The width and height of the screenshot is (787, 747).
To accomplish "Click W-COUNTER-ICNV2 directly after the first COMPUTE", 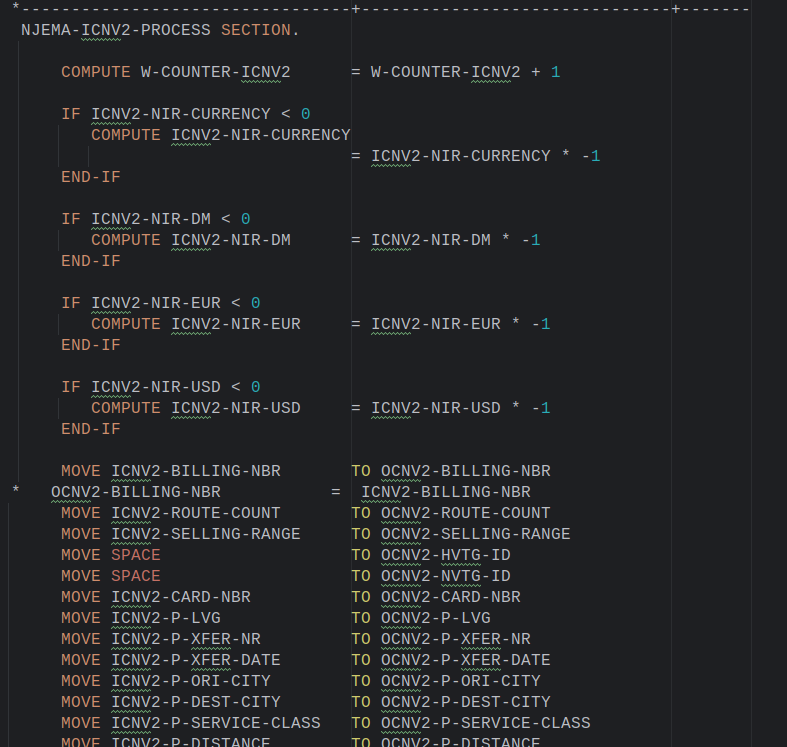I will coord(215,72).
